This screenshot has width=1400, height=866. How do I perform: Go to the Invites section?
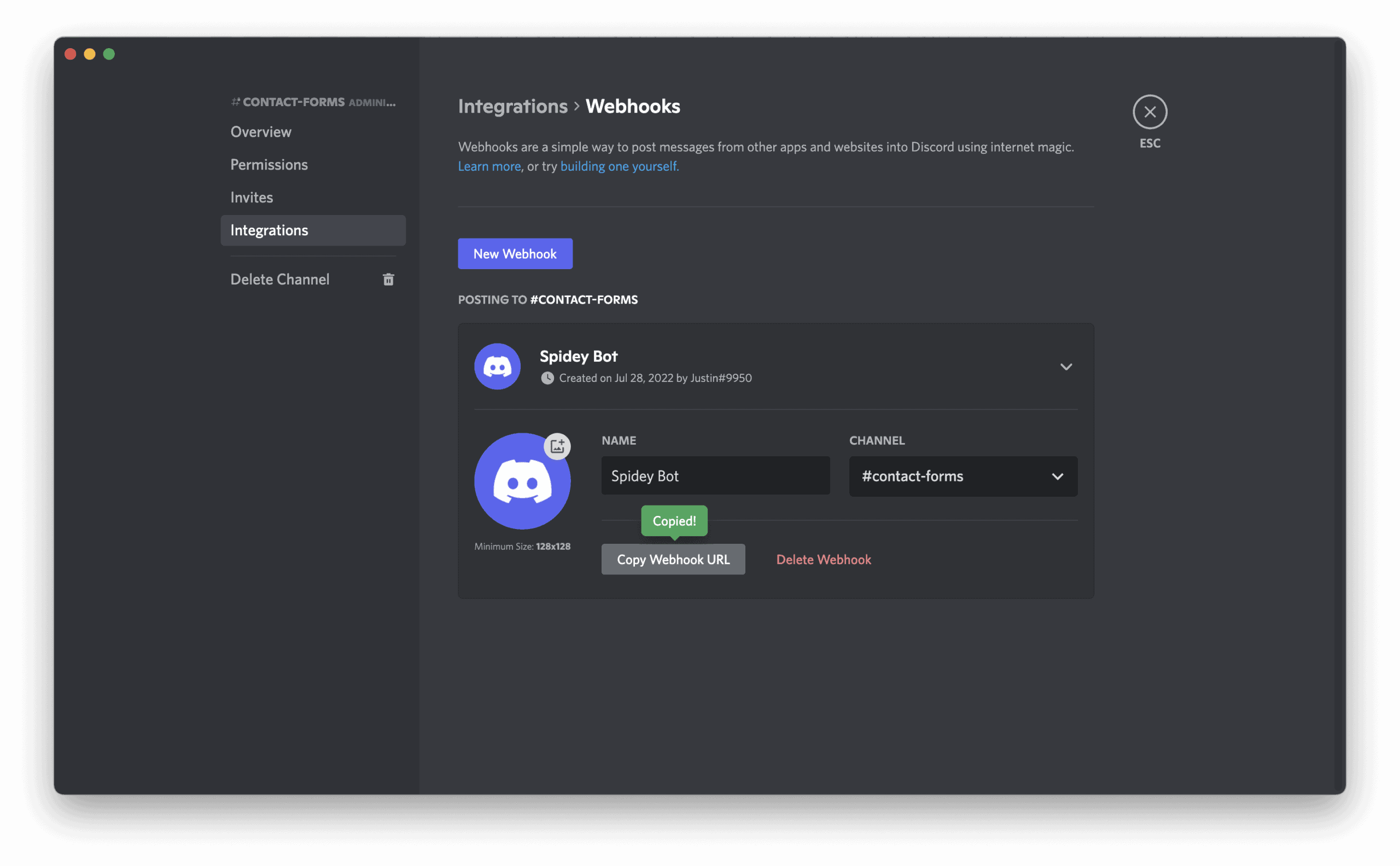coord(252,197)
